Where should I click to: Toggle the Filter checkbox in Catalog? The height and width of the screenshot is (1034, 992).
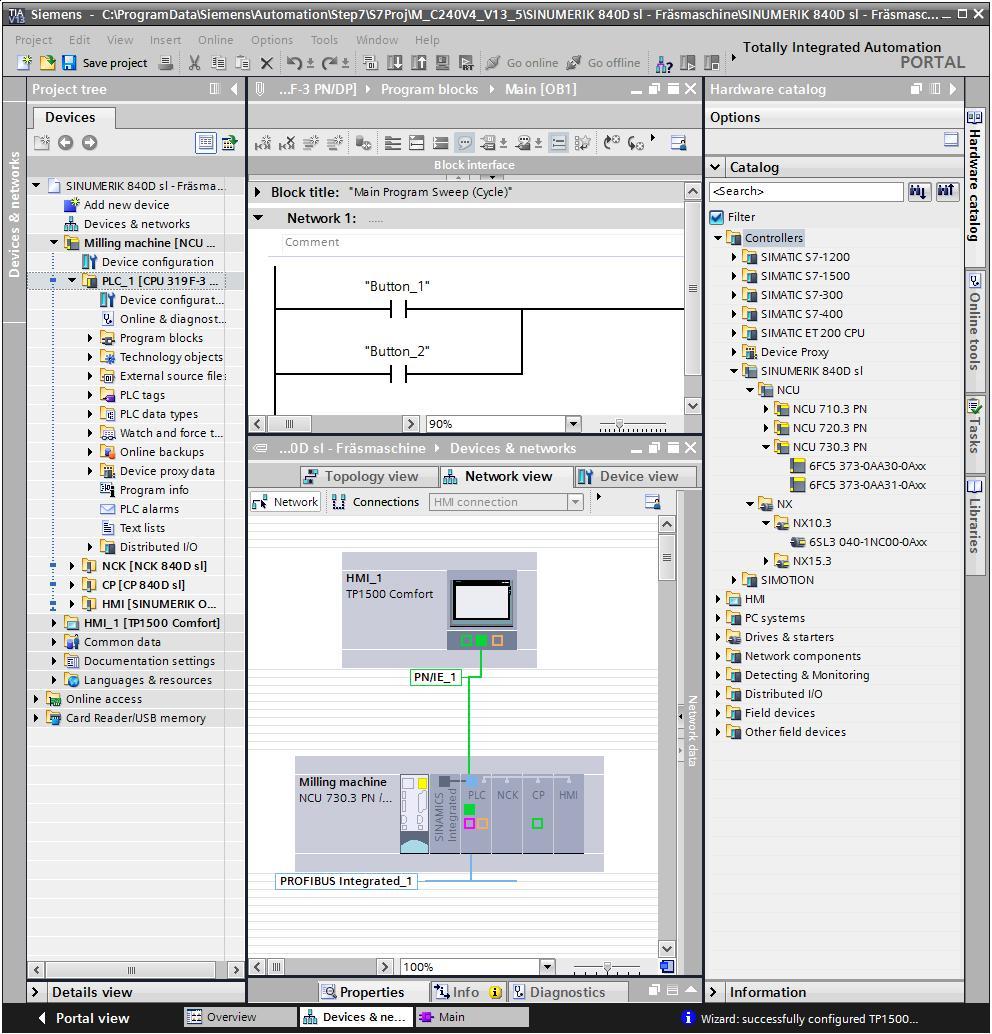(716, 217)
